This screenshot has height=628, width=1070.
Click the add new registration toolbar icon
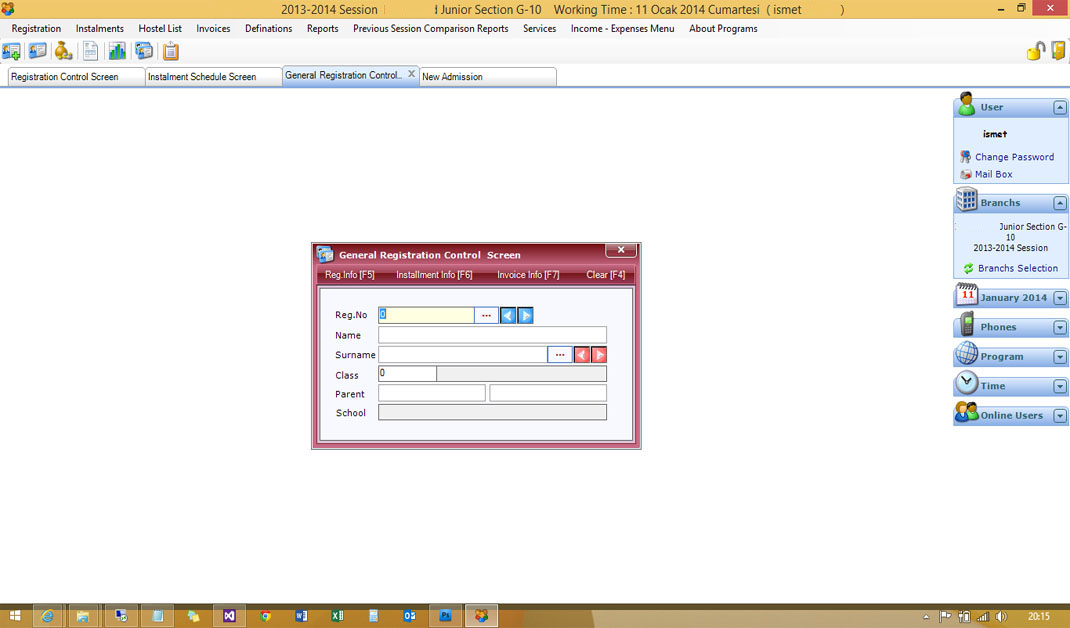tap(12, 51)
